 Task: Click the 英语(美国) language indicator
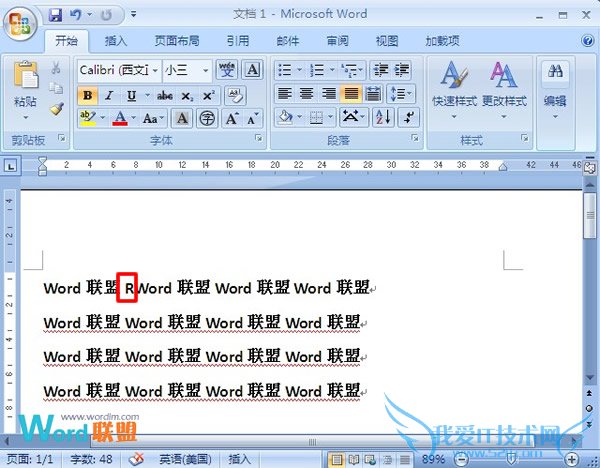pos(185,459)
